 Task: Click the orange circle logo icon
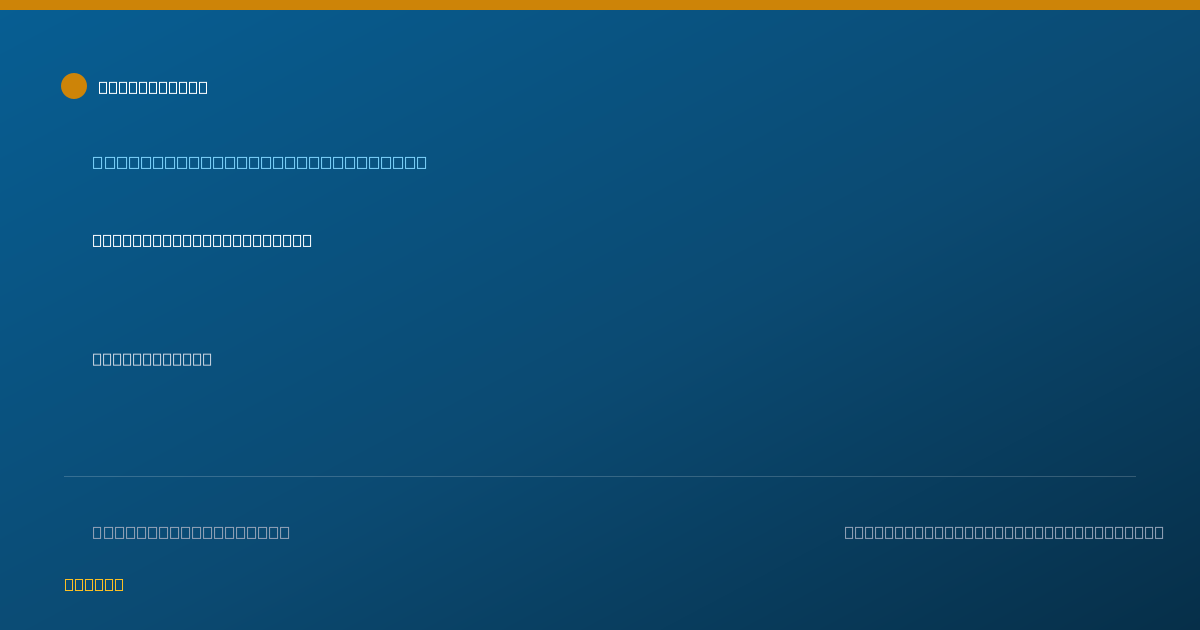(x=74, y=86)
